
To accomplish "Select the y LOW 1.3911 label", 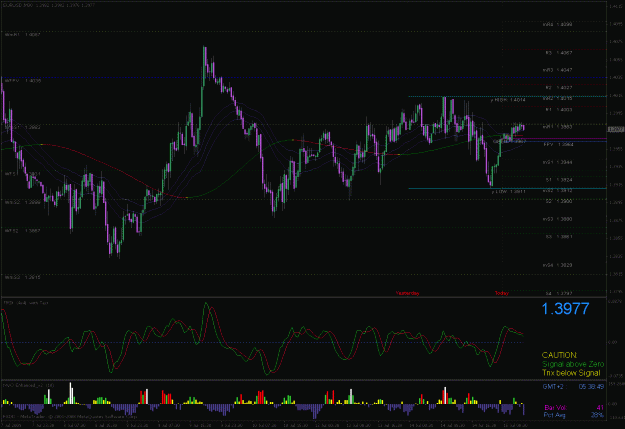I will click(508, 192).
